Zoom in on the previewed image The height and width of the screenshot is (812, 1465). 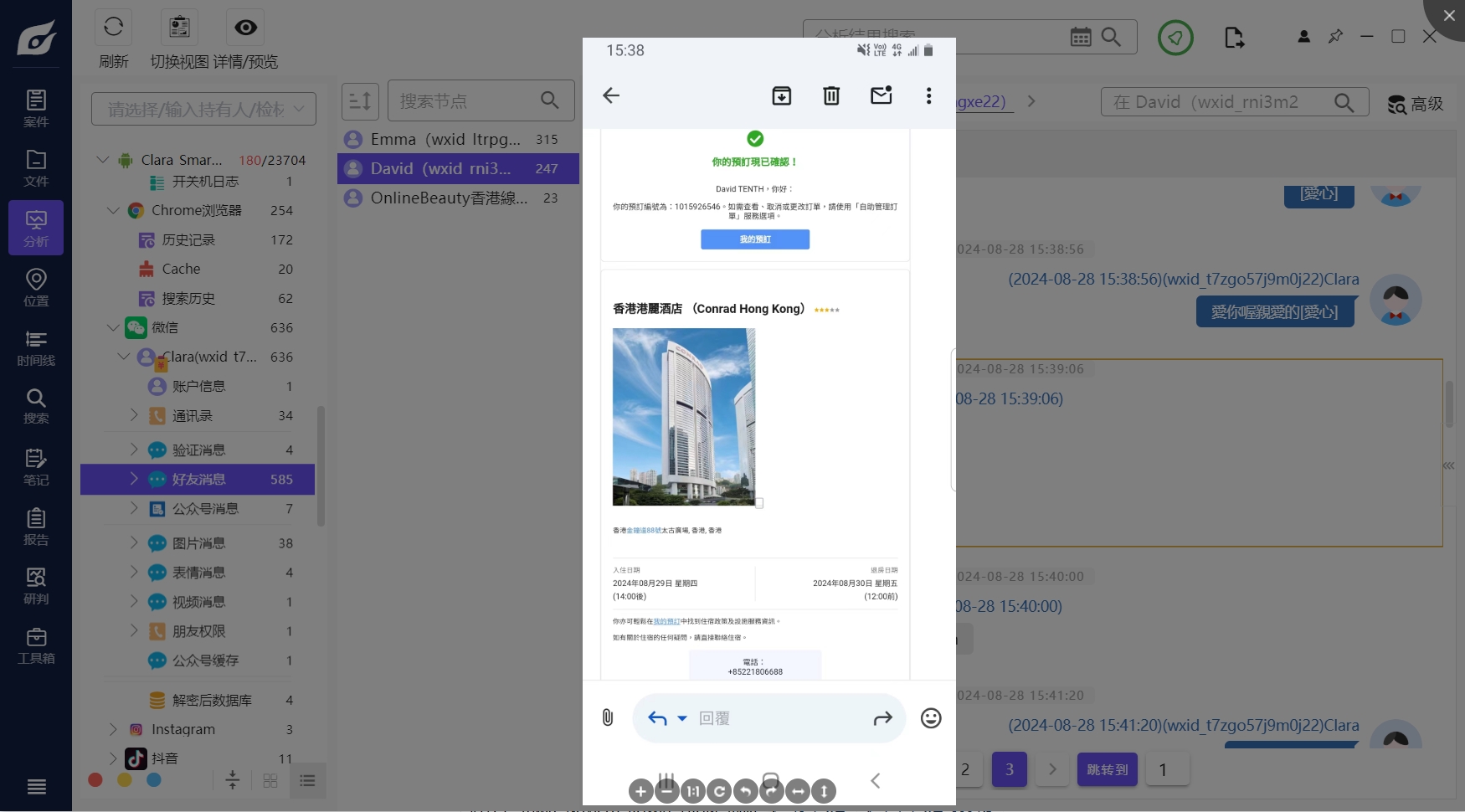click(640, 791)
